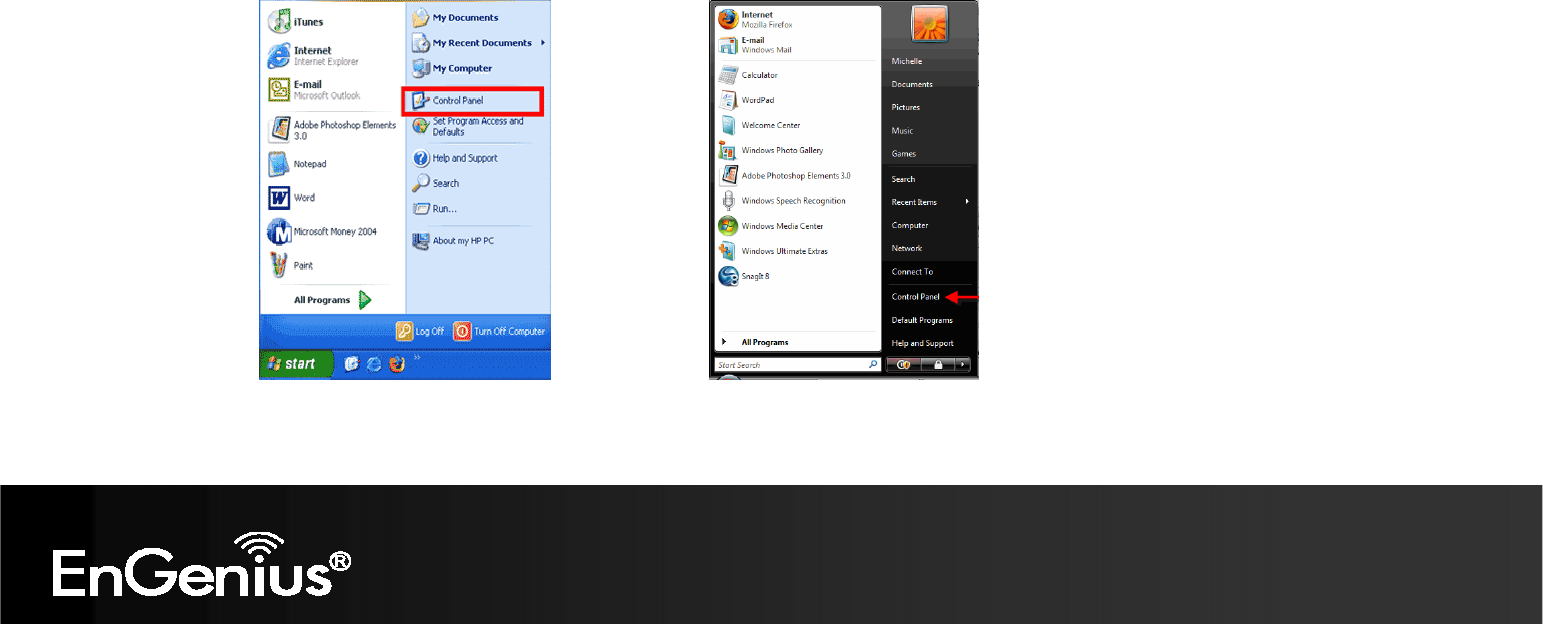
Task: Open Control Panel in Vista menu
Action: (x=916, y=297)
